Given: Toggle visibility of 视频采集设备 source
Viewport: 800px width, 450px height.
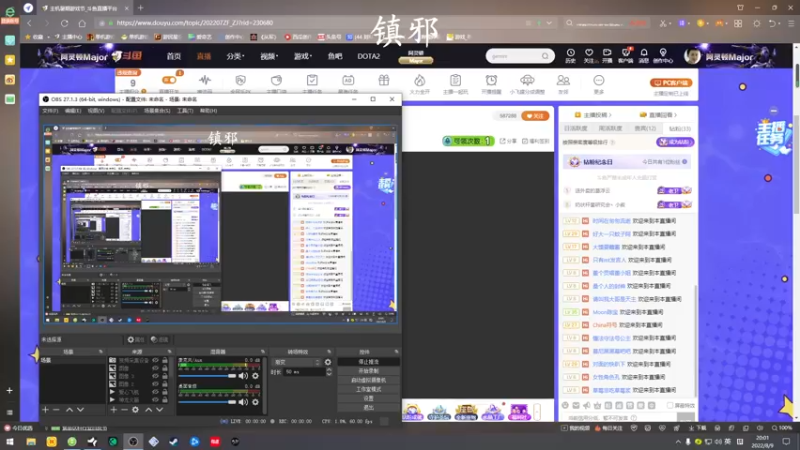Looking at the screenshot, I should [x=155, y=360].
